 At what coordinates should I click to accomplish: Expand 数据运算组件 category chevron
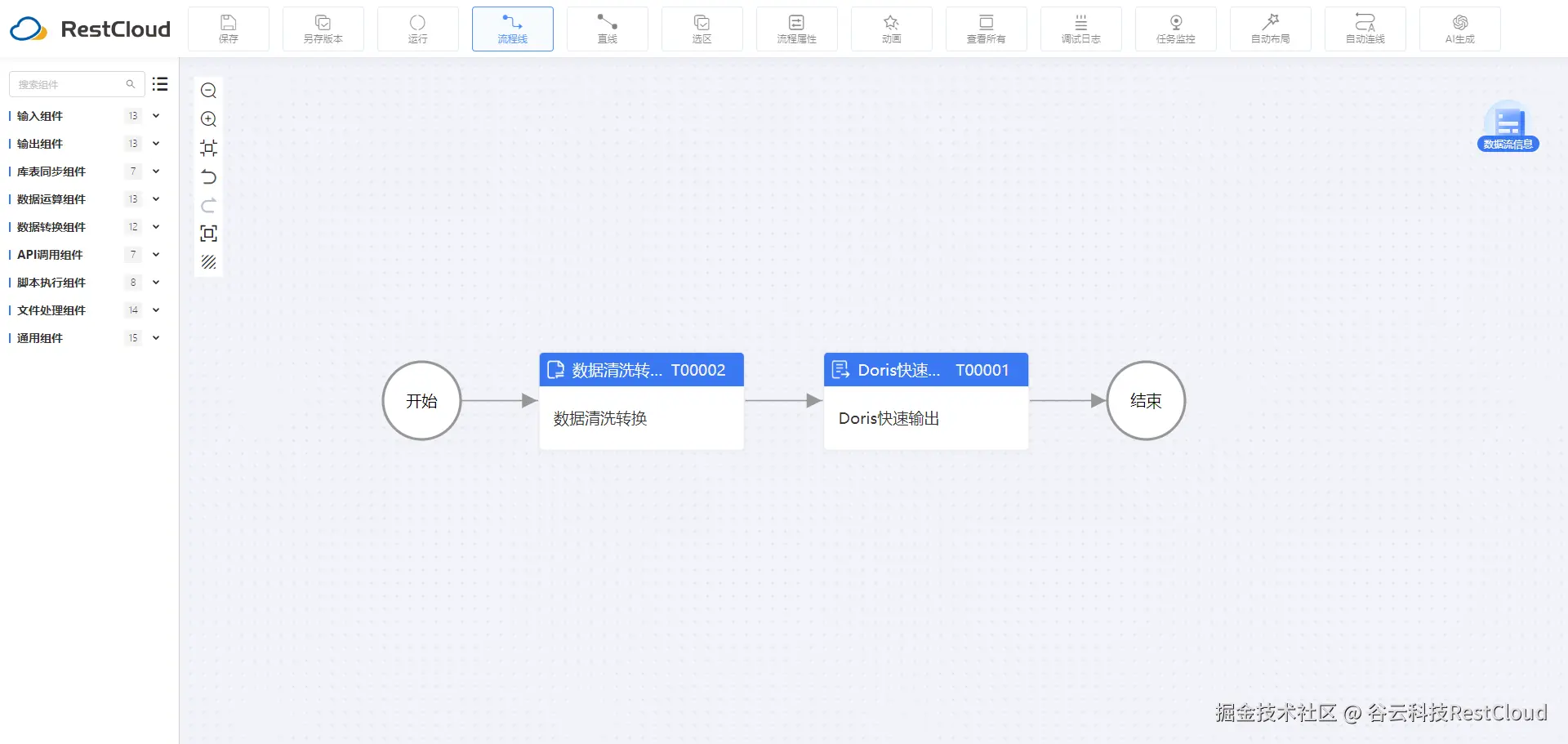[156, 199]
